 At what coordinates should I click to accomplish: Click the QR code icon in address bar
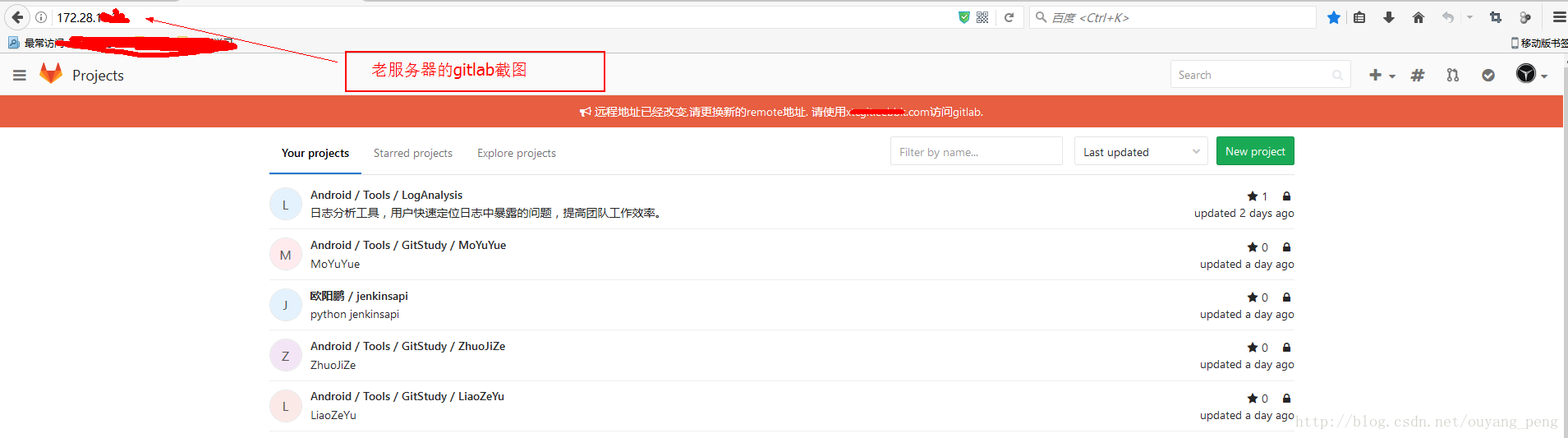[982, 17]
